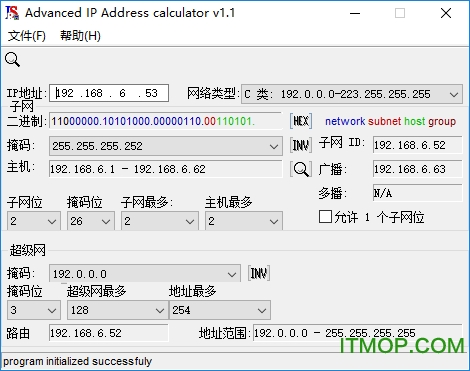Image resolution: width=470 pixels, height=371 pixels.
Task: Click the status bar text "program initialized successfuly"
Action: pos(77,361)
